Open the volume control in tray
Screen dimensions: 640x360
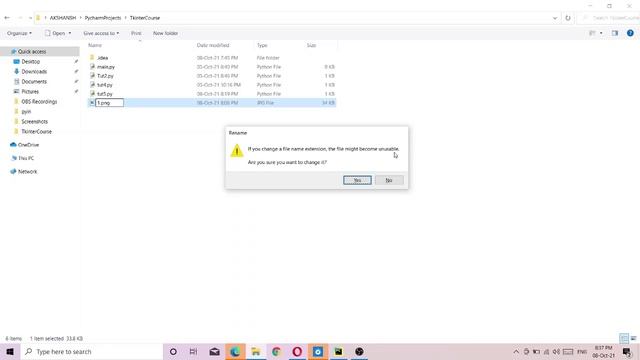coord(556,351)
